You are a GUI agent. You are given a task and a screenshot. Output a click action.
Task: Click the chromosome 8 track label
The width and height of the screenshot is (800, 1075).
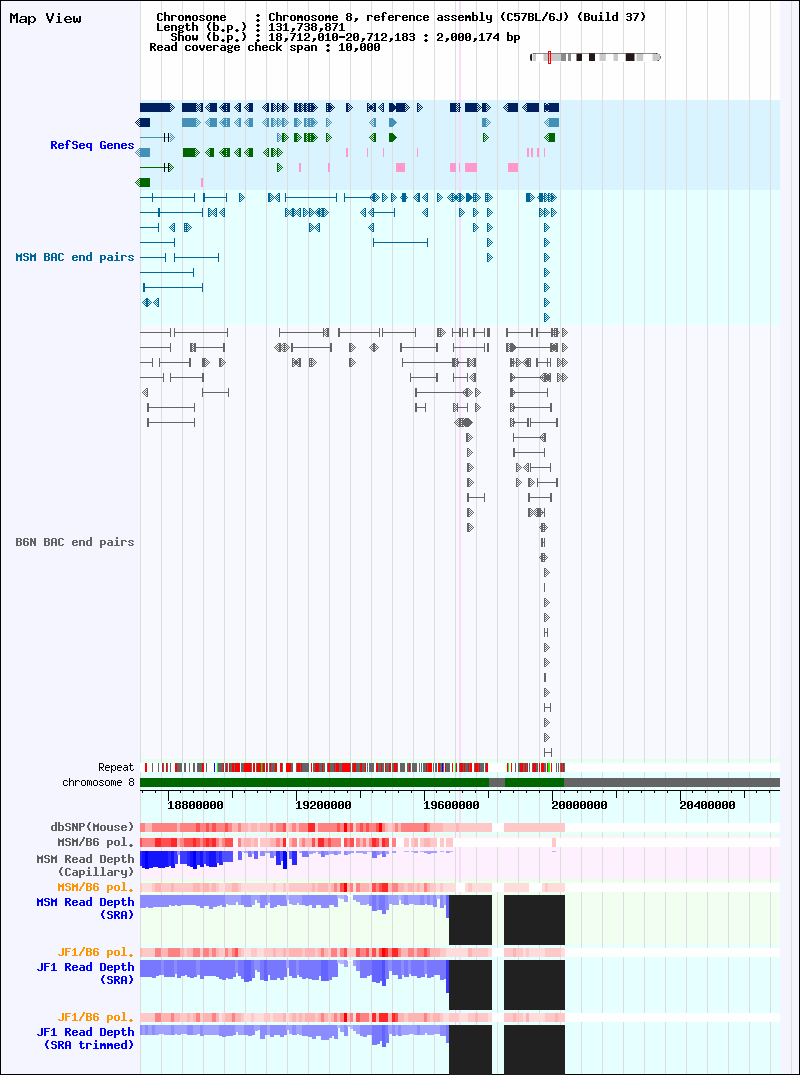tap(98, 782)
